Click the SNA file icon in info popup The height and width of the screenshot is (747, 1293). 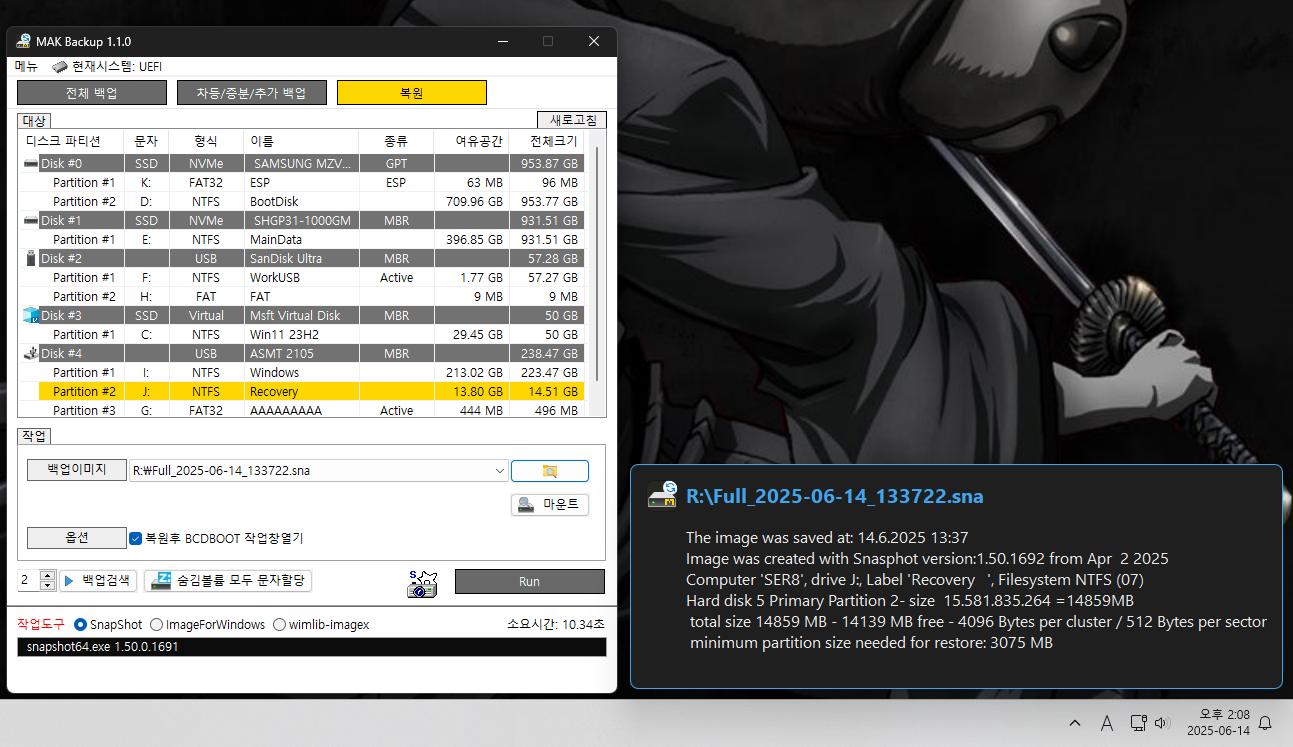[663, 495]
